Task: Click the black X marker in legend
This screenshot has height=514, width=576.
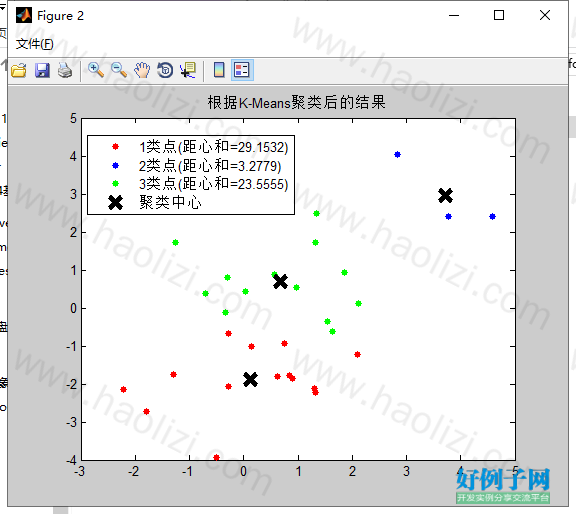Action: (115, 202)
